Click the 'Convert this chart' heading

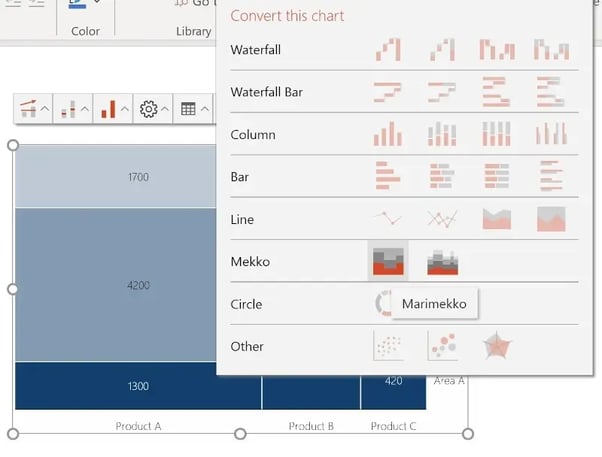287,16
